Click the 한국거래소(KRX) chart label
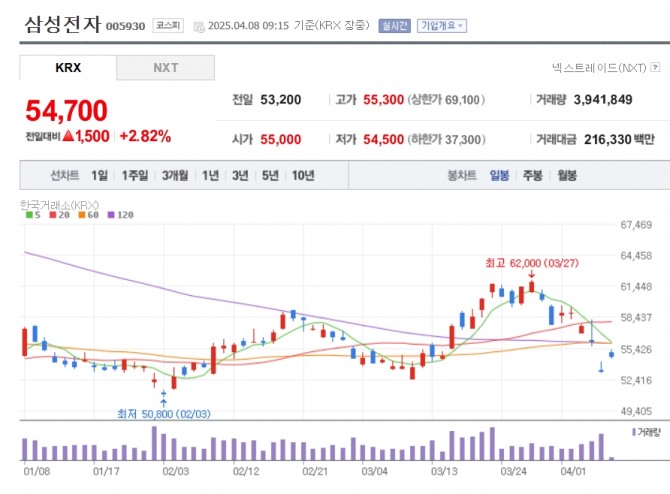This screenshot has height=494, width=670. click(59, 205)
